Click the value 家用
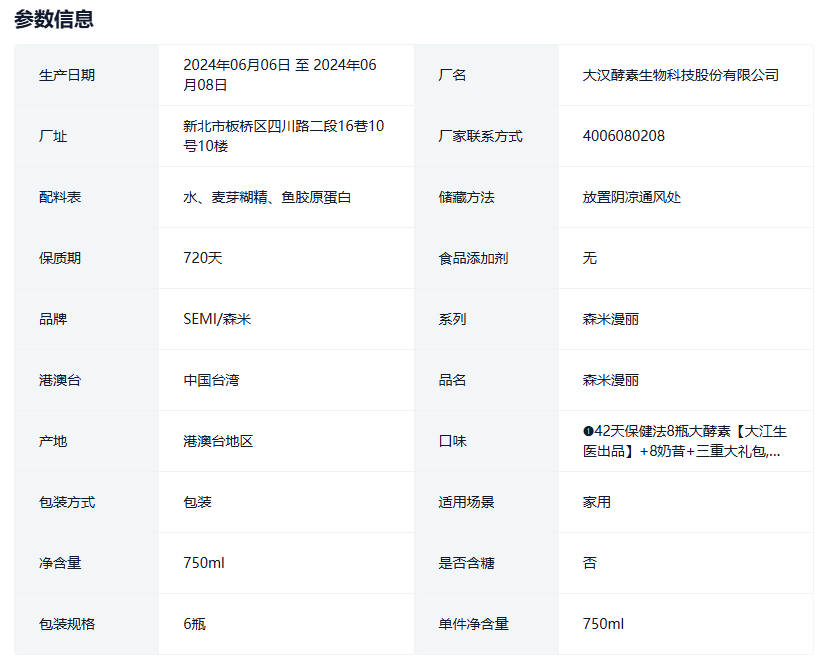The width and height of the screenshot is (819, 660). coord(596,502)
